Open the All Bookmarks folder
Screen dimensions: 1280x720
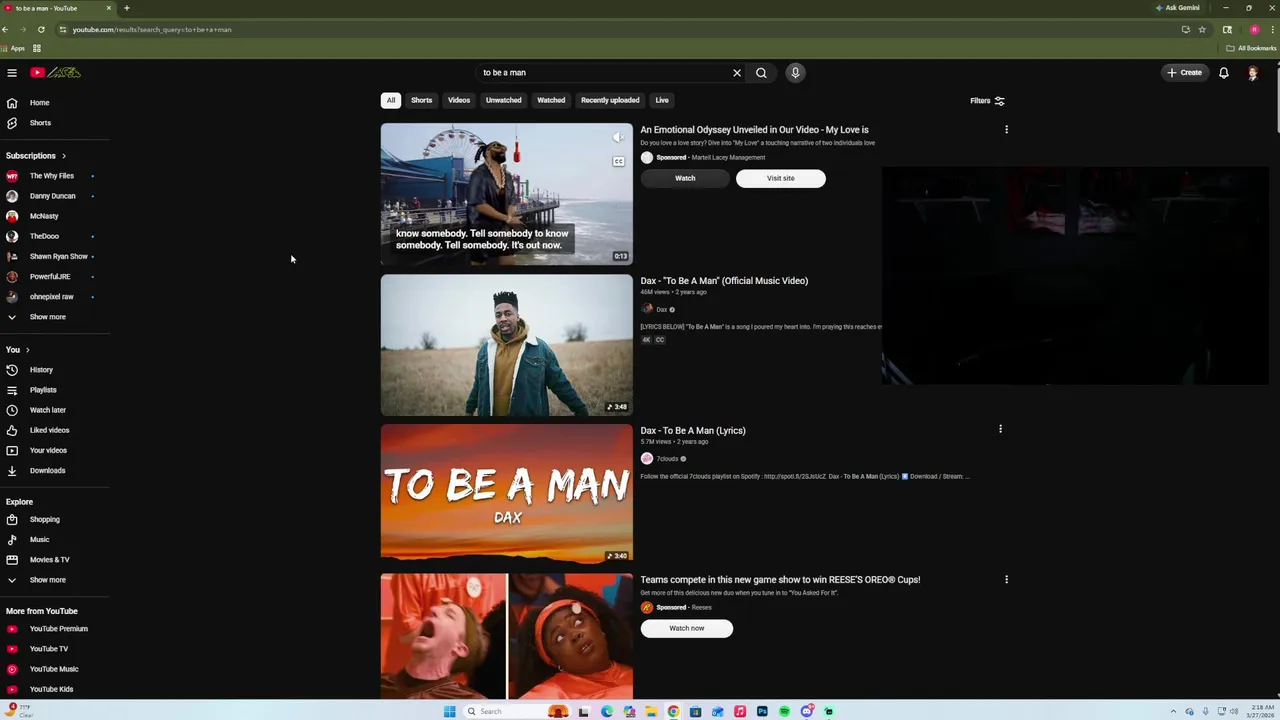pyautogui.click(x=1251, y=48)
